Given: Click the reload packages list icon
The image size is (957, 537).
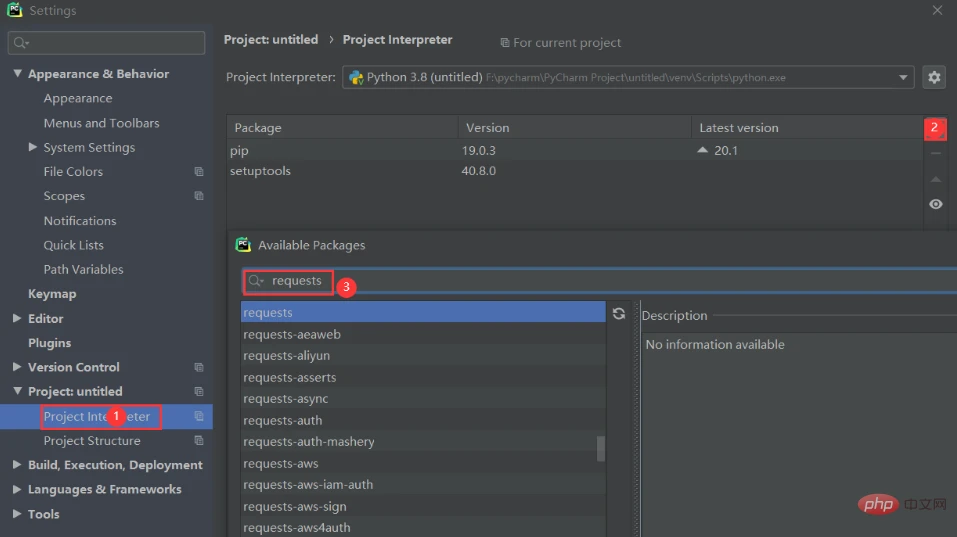Looking at the screenshot, I should (x=619, y=314).
